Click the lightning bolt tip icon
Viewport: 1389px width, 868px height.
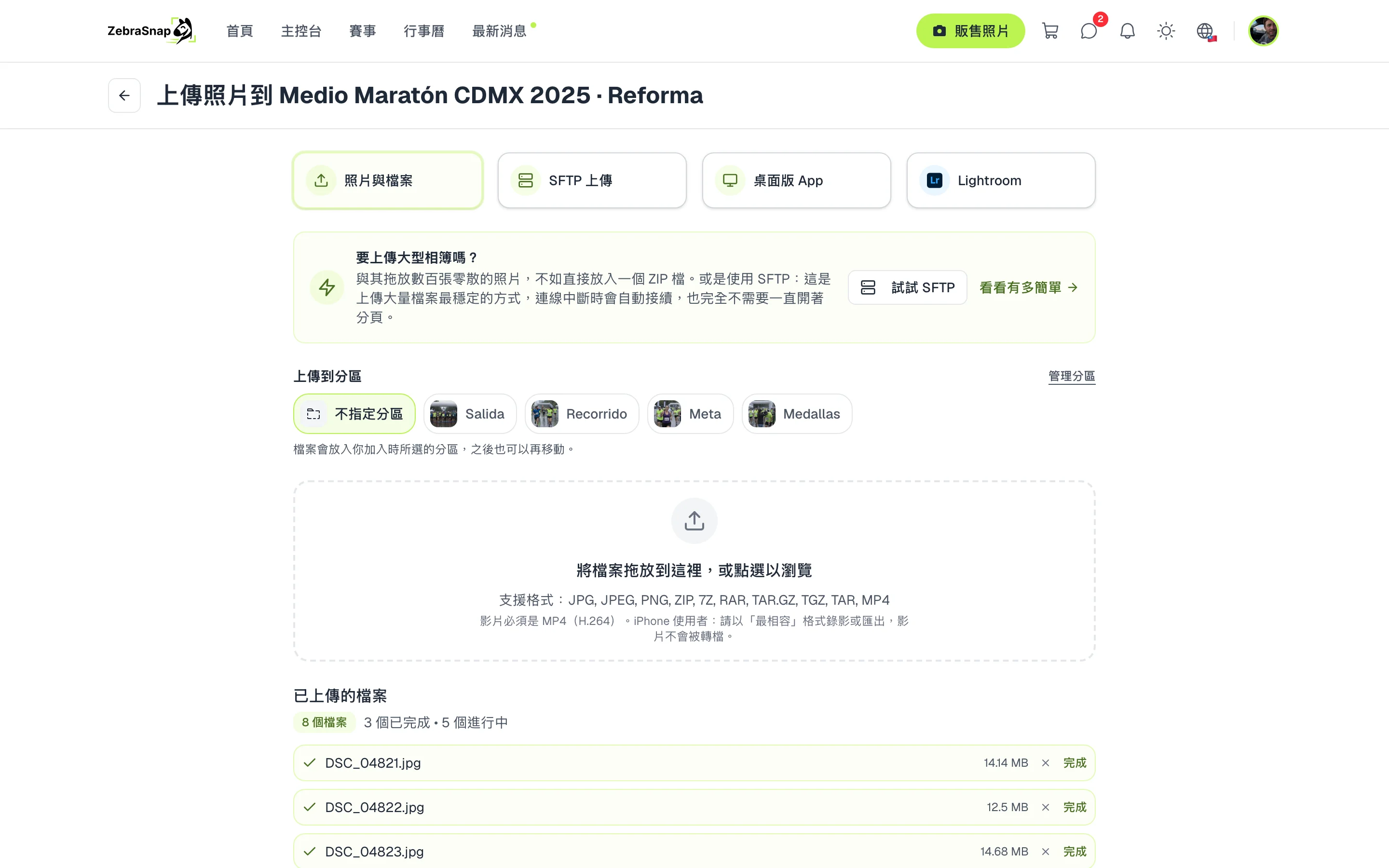327,287
